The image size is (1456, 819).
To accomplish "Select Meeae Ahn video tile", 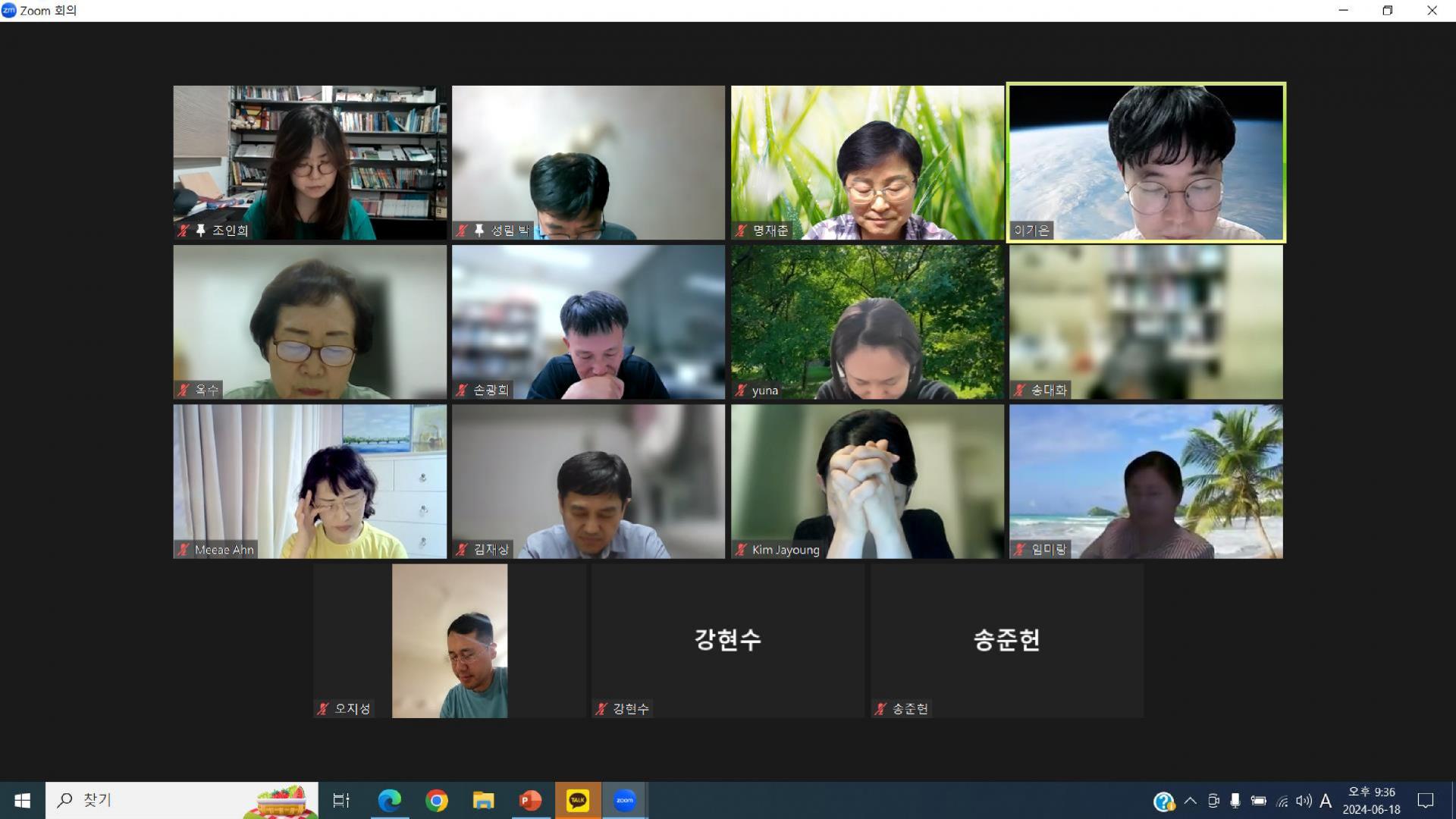I will (309, 482).
